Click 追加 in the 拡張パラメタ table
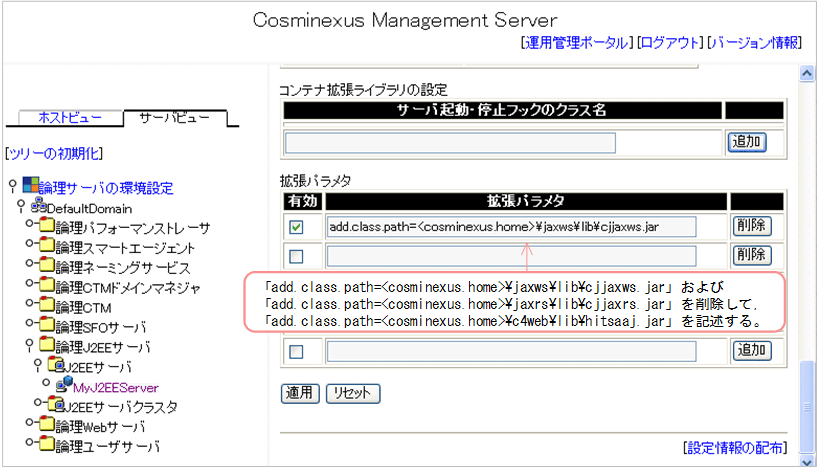This screenshot has height=469, width=819. click(752, 350)
